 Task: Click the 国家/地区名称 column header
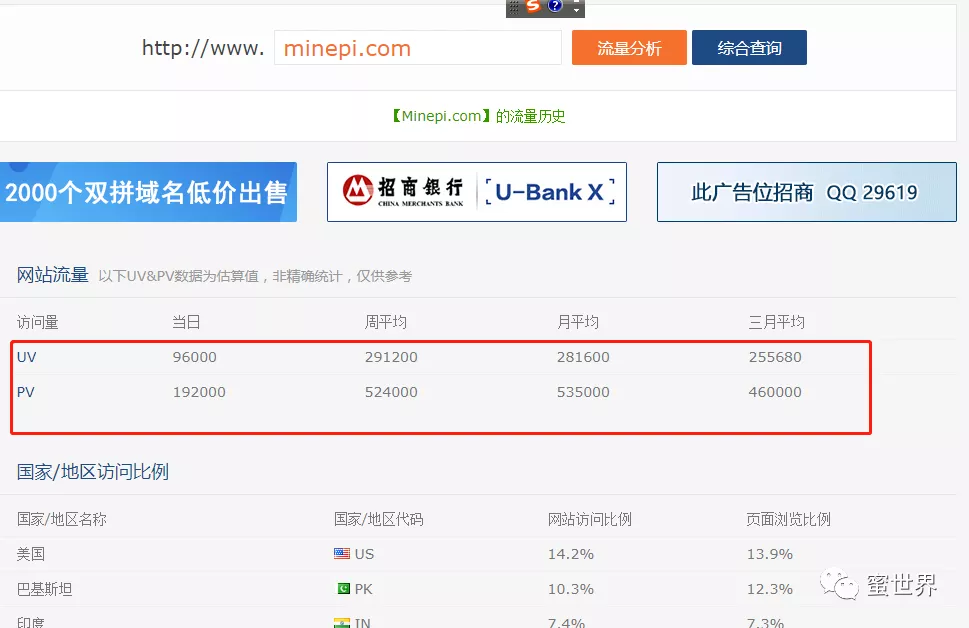coord(62,519)
